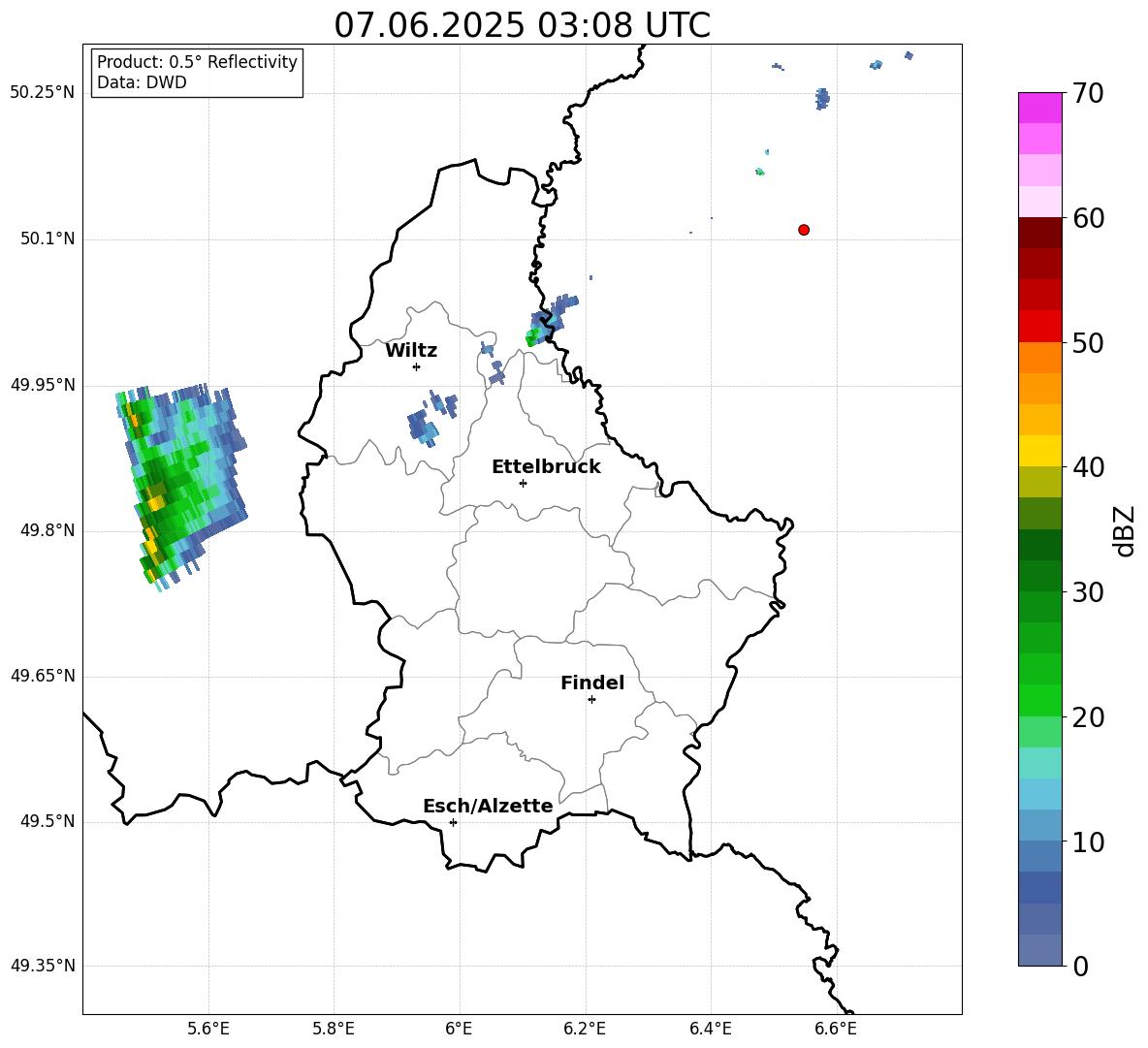Image resolution: width=1148 pixels, height=1048 pixels.
Task: Click the 5.8°E longitude label
Action: coord(334,1029)
